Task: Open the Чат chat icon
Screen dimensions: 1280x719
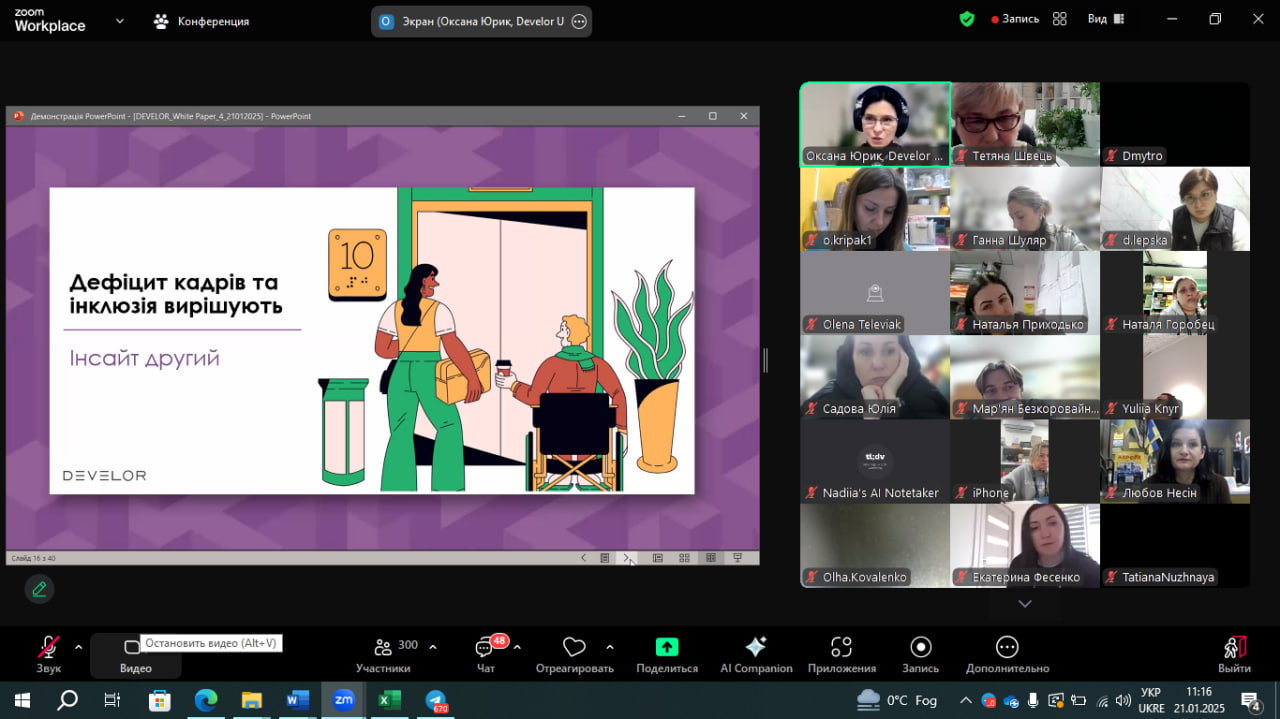Action: pyautogui.click(x=485, y=655)
